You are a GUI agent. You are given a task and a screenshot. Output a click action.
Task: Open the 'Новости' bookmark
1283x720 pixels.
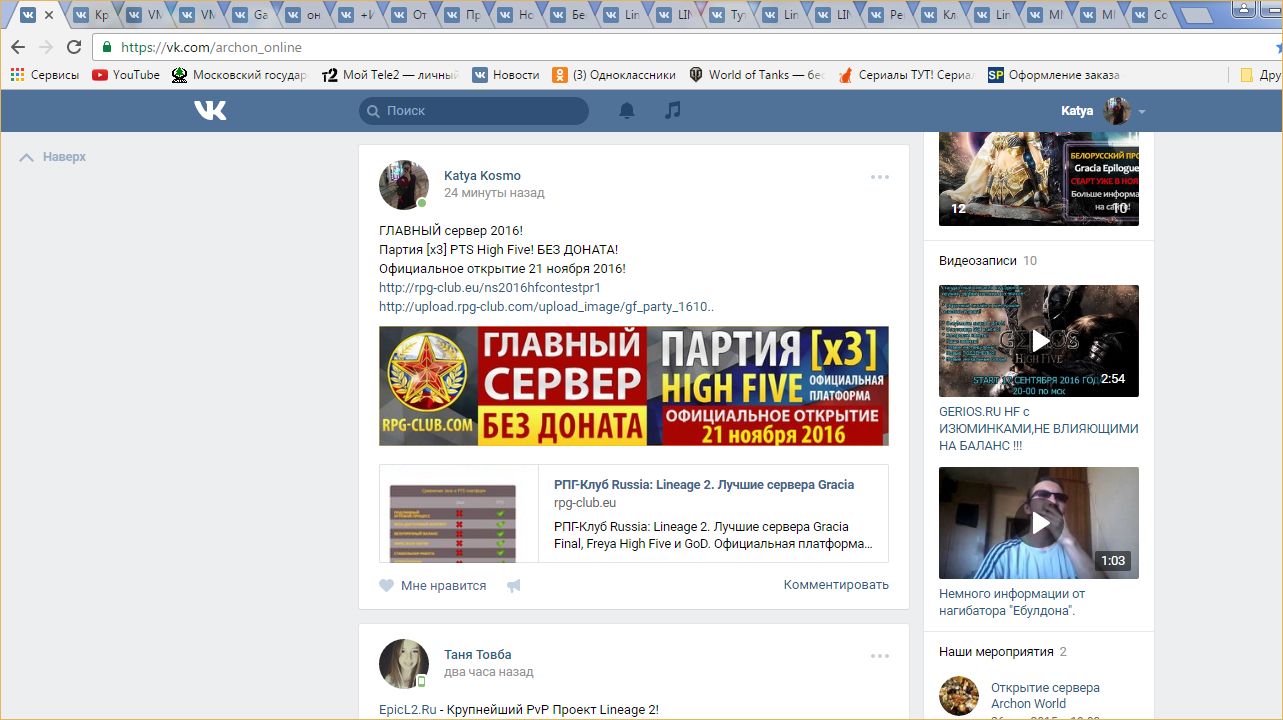tap(506, 75)
